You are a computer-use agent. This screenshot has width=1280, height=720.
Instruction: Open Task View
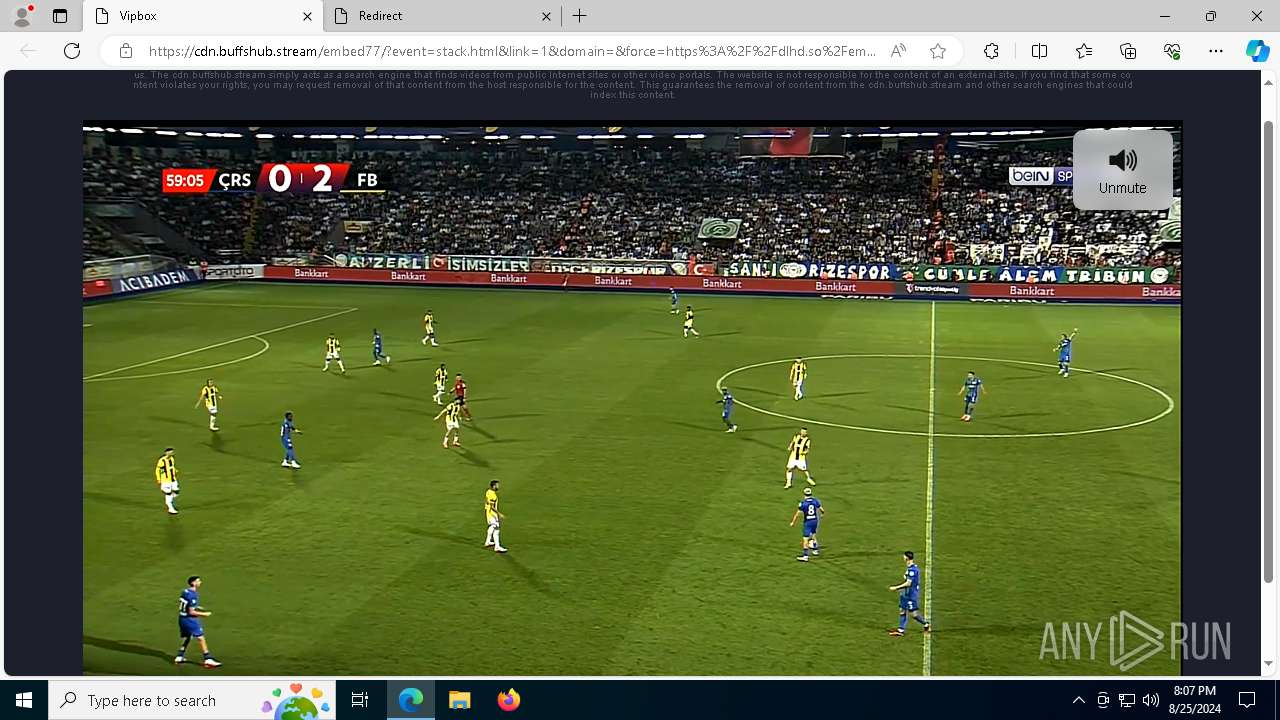360,700
